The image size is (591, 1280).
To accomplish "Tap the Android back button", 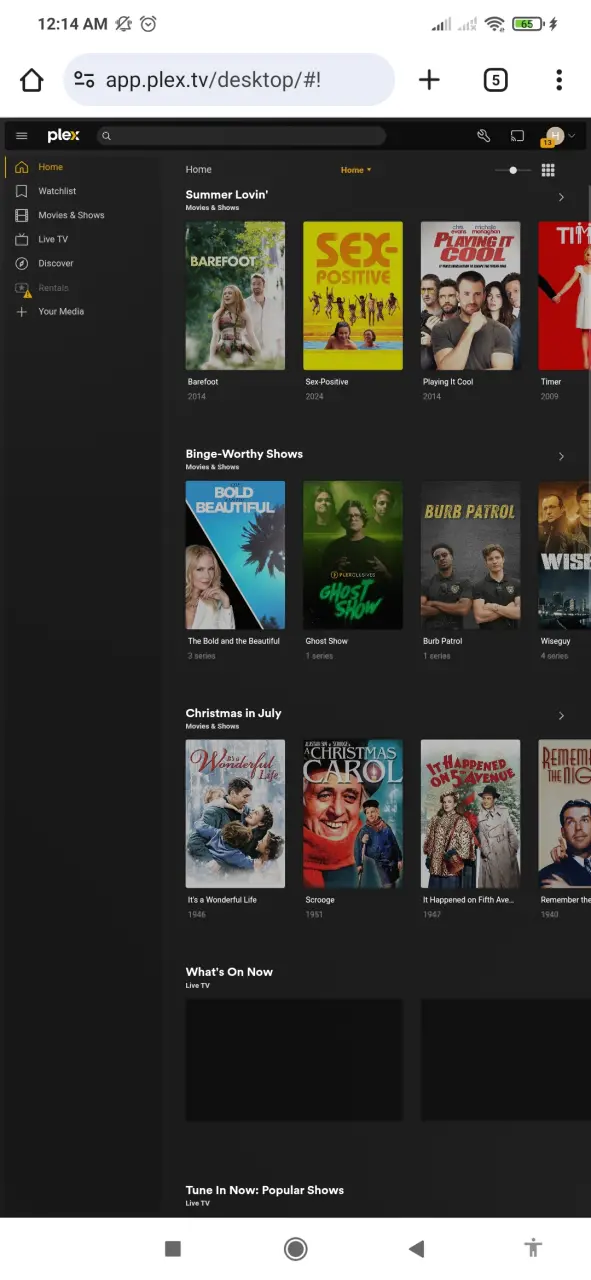I will [417, 1248].
